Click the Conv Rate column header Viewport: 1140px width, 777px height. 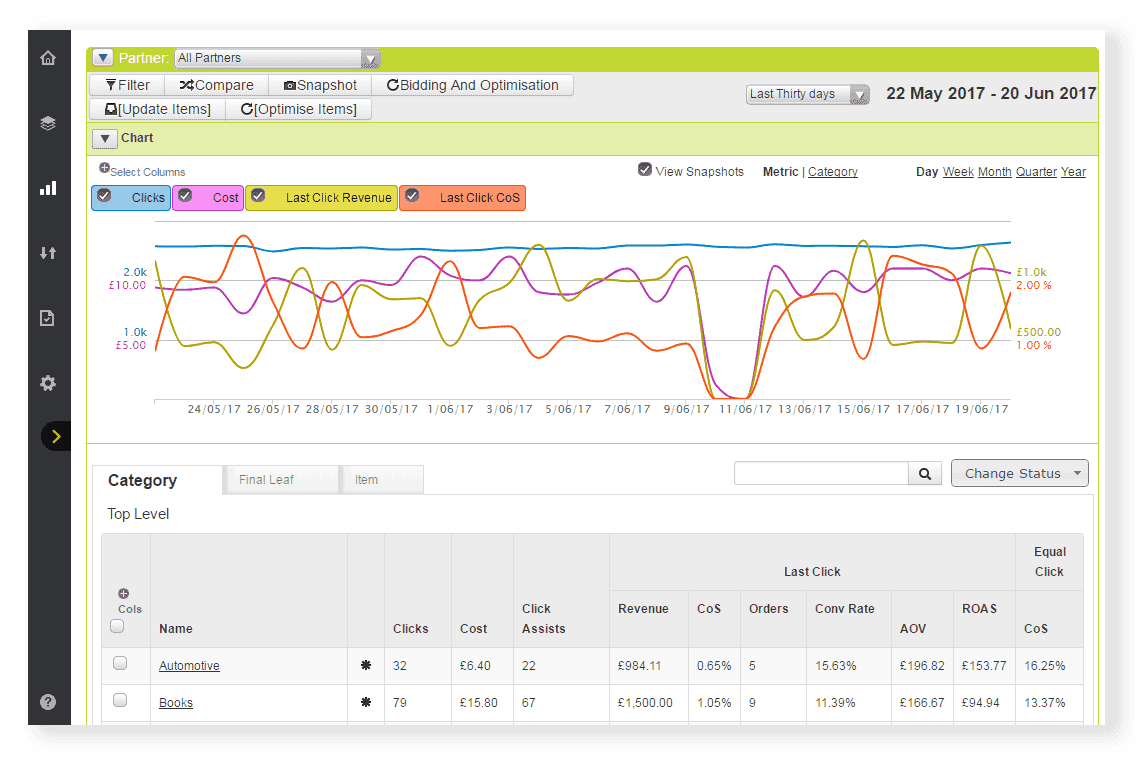coord(844,608)
